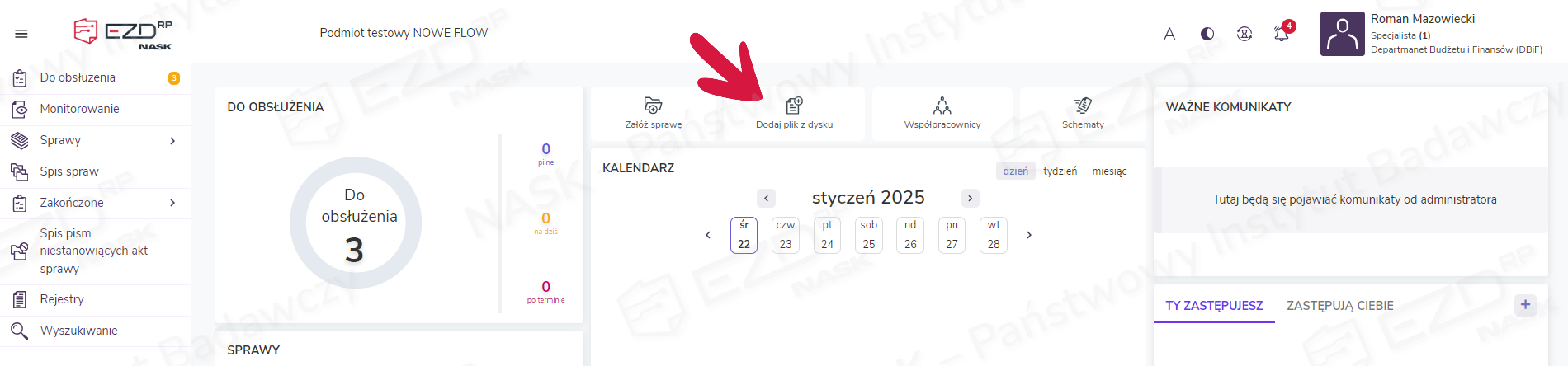Open the Współpracownicy icon
The width and height of the screenshot is (1568, 366).
tap(942, 106)
